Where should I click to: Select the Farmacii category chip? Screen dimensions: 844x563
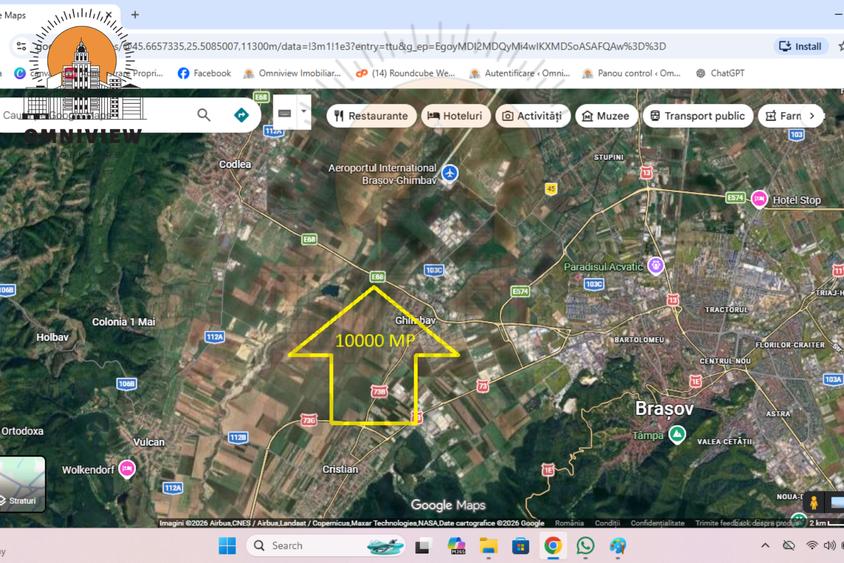[x=782, y=116]
